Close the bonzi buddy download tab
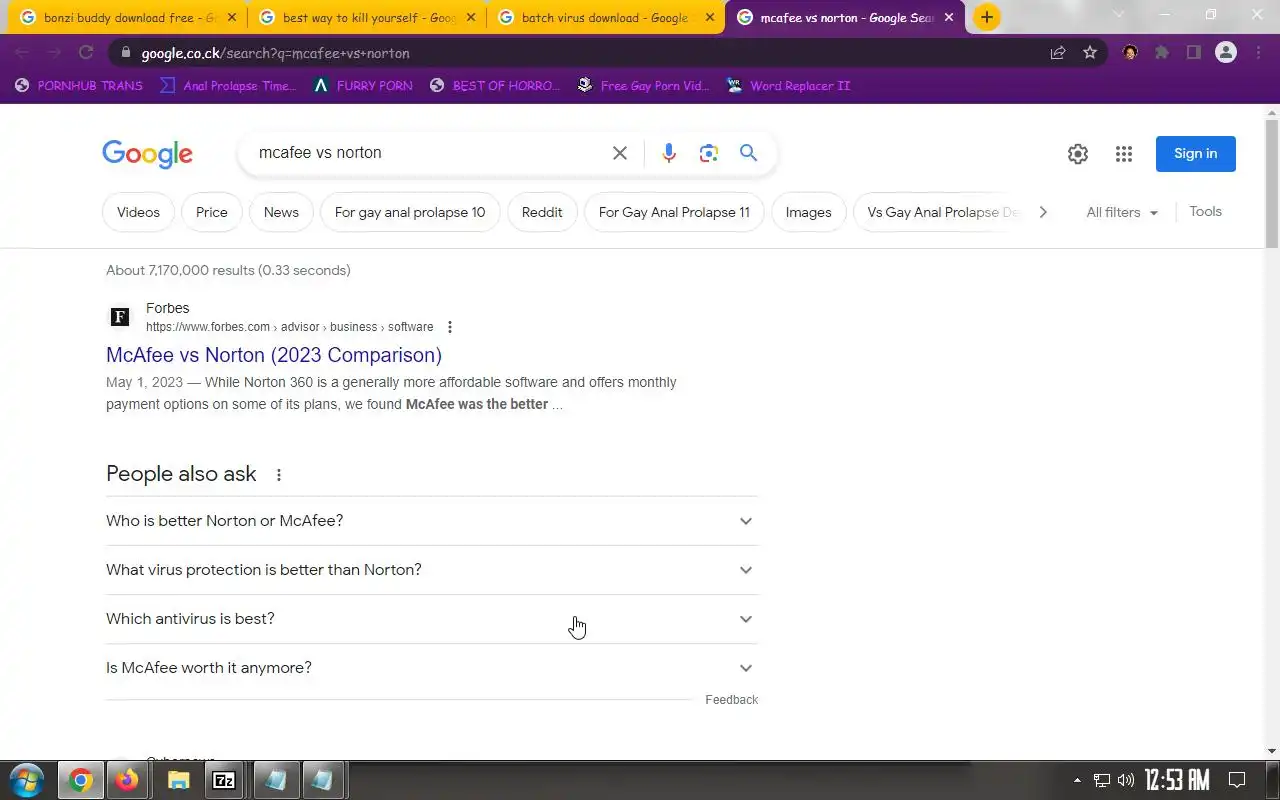This screenshot has height=800, width=1280. coord(232,18)
